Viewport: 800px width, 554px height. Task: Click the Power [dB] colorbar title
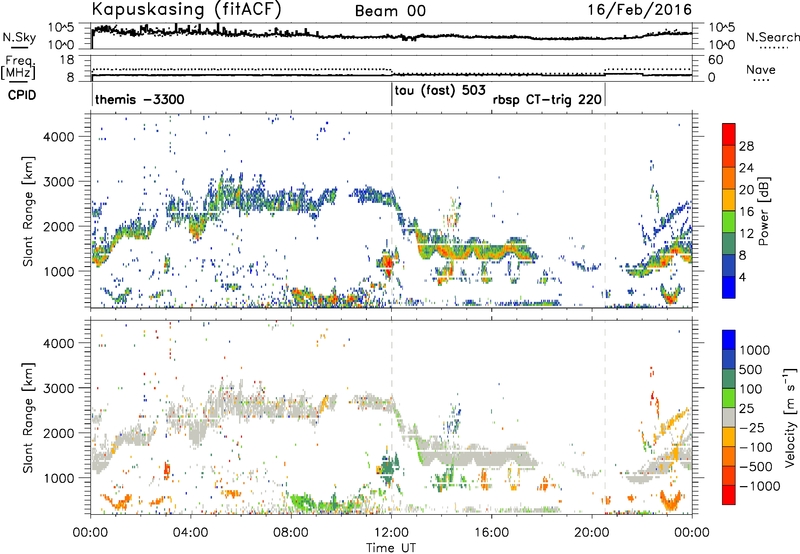pos(763,211)
